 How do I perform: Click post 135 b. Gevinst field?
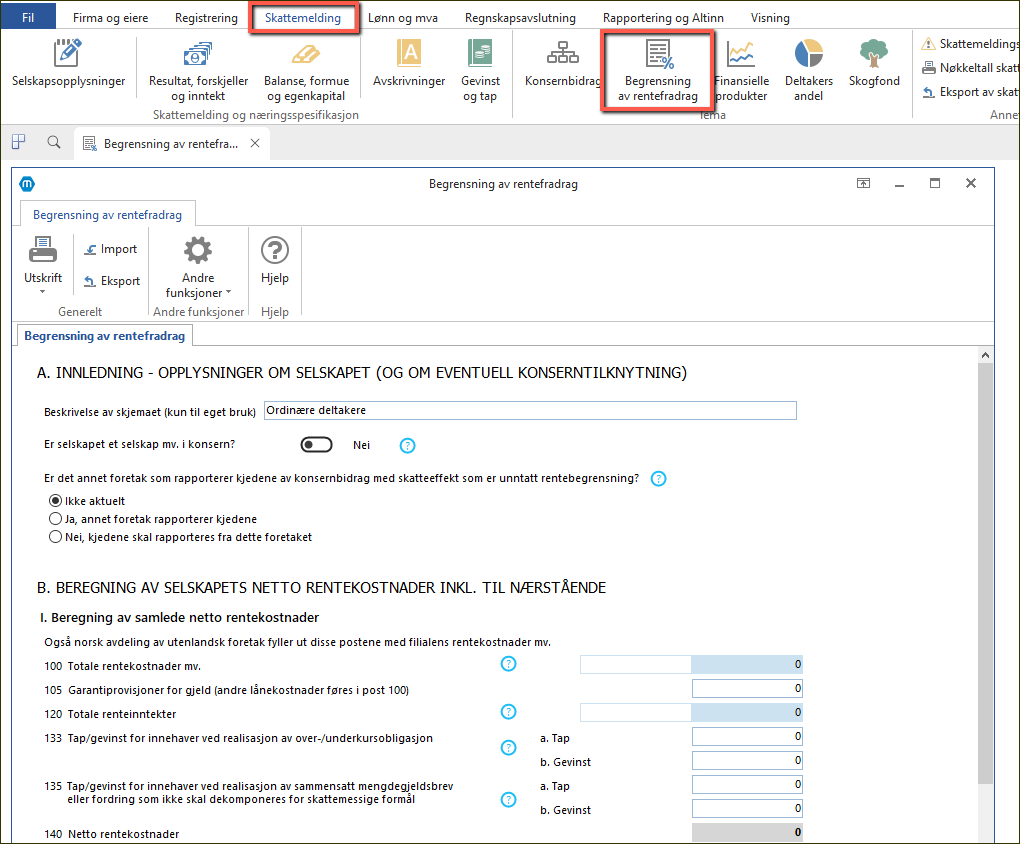click(747, 809)
